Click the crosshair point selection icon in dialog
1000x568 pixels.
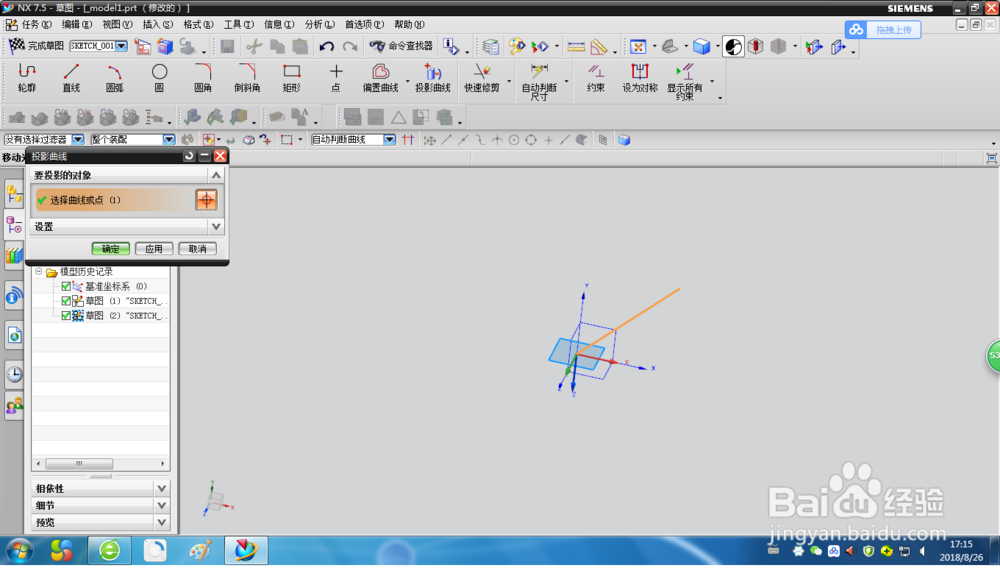coord(206,200)
